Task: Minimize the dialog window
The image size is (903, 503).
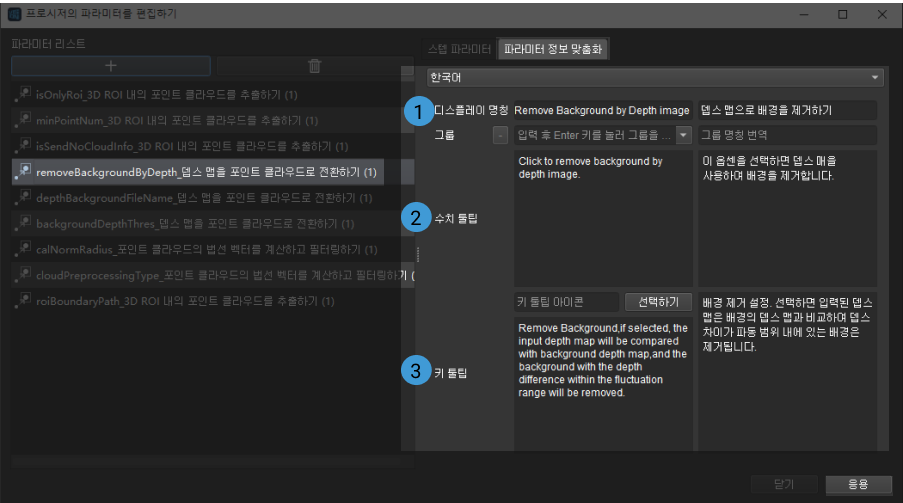Action: coord(805,14)
